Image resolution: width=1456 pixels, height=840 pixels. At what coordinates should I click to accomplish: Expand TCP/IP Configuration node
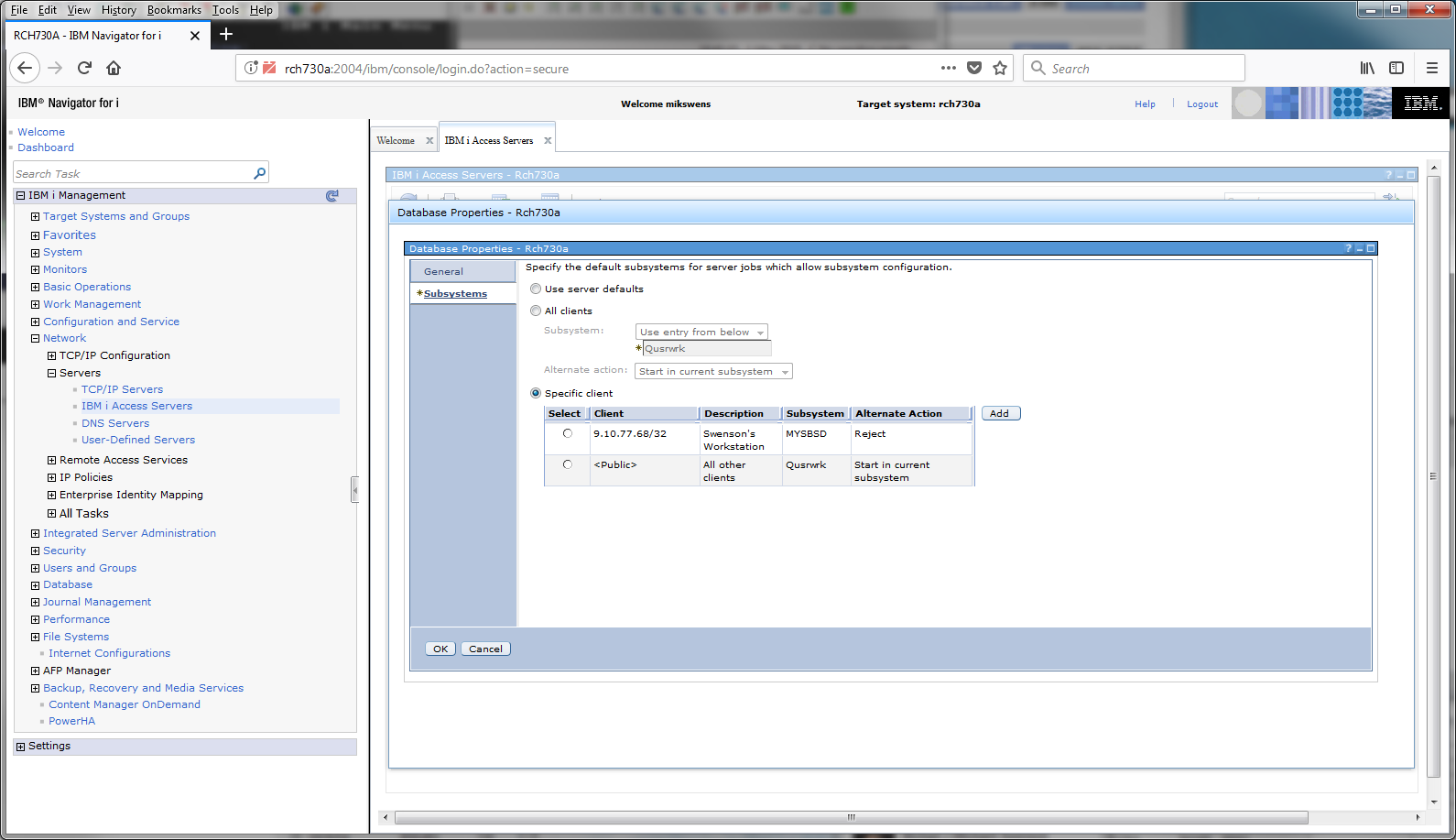51,355
